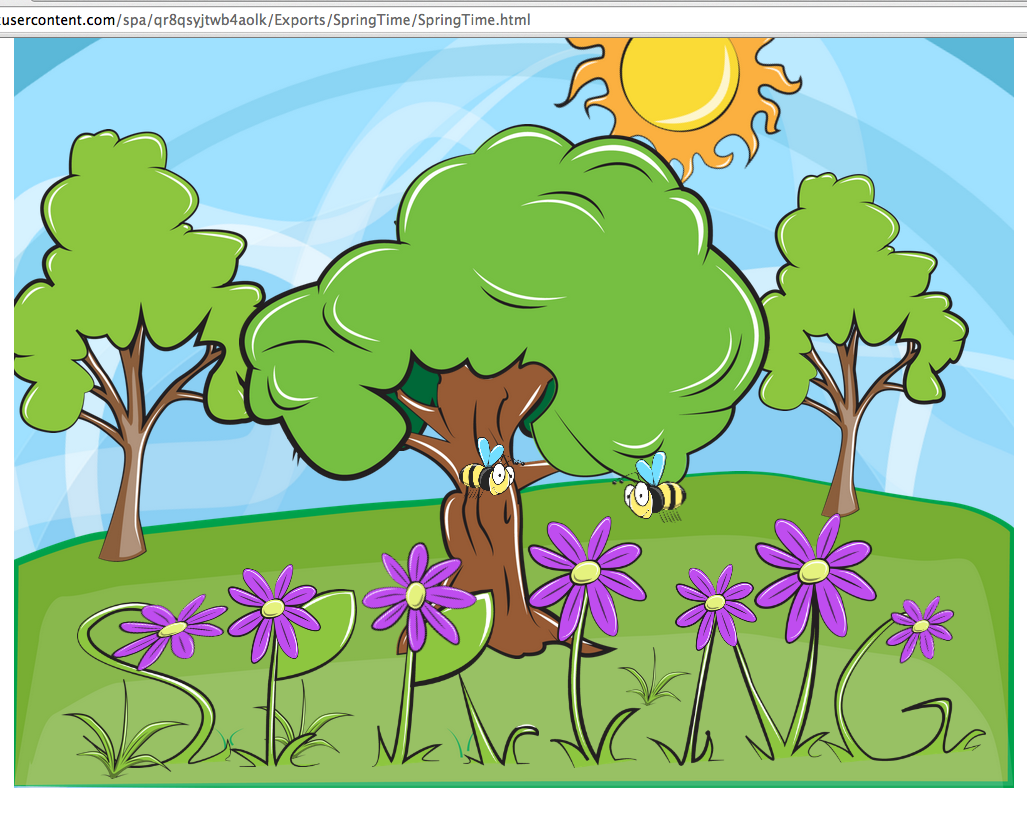Viewport: 1027px width, 819px height.
Task: Click the purple flower on letter S
Action: 173,628
